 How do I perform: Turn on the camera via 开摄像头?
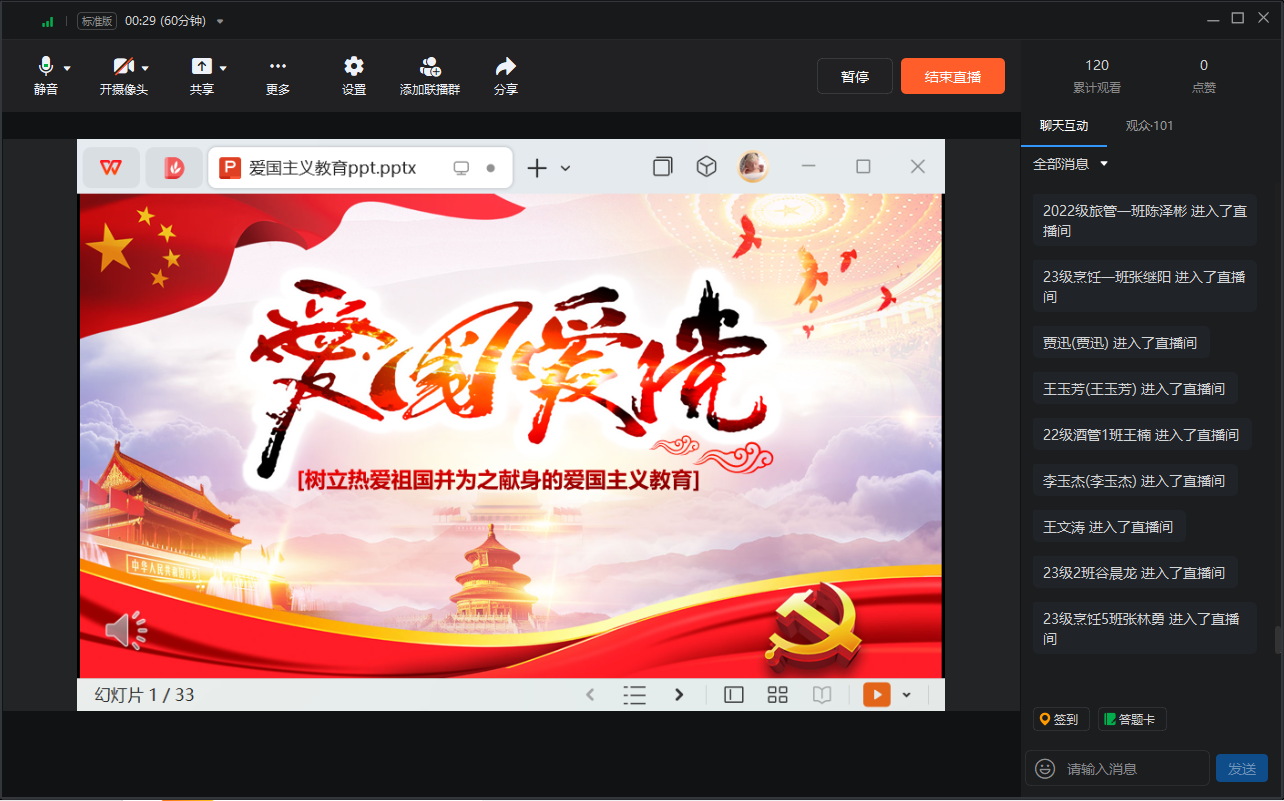click(123, 67)
